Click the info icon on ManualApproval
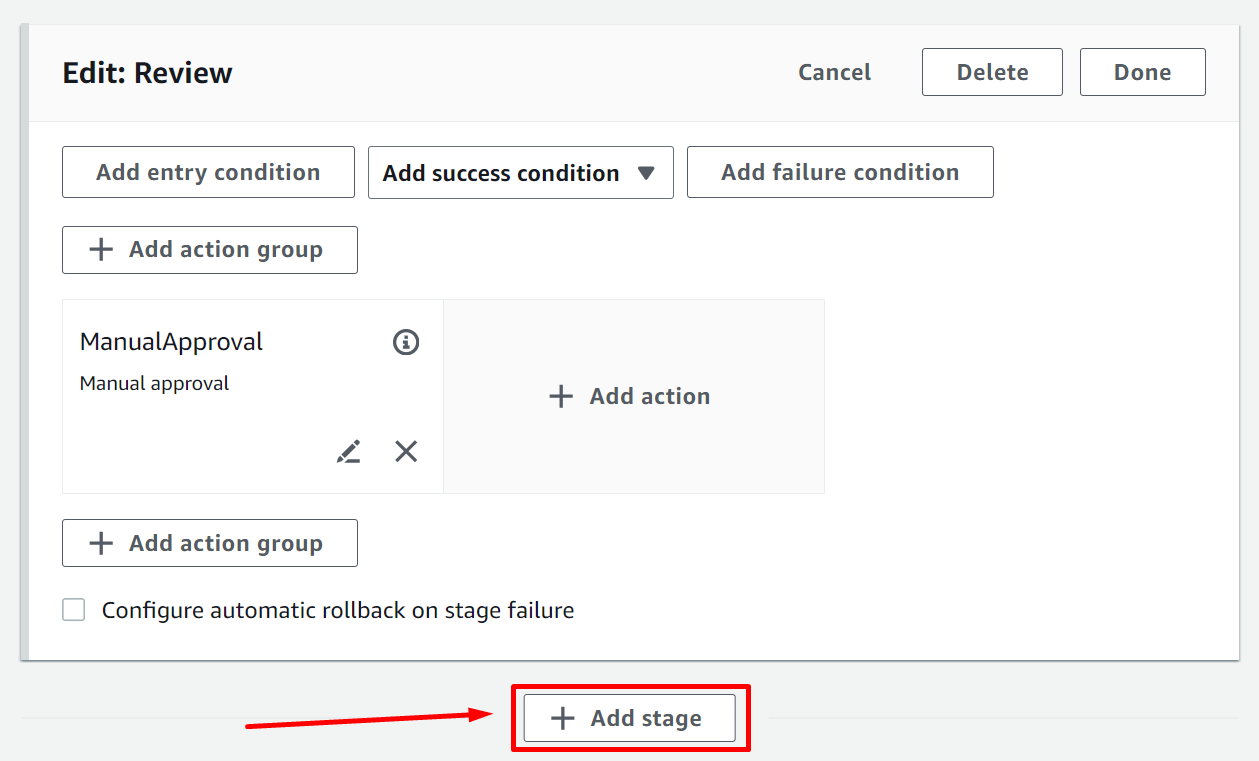The height and width of the screenshot is (761, 1259). pos(406,342)
